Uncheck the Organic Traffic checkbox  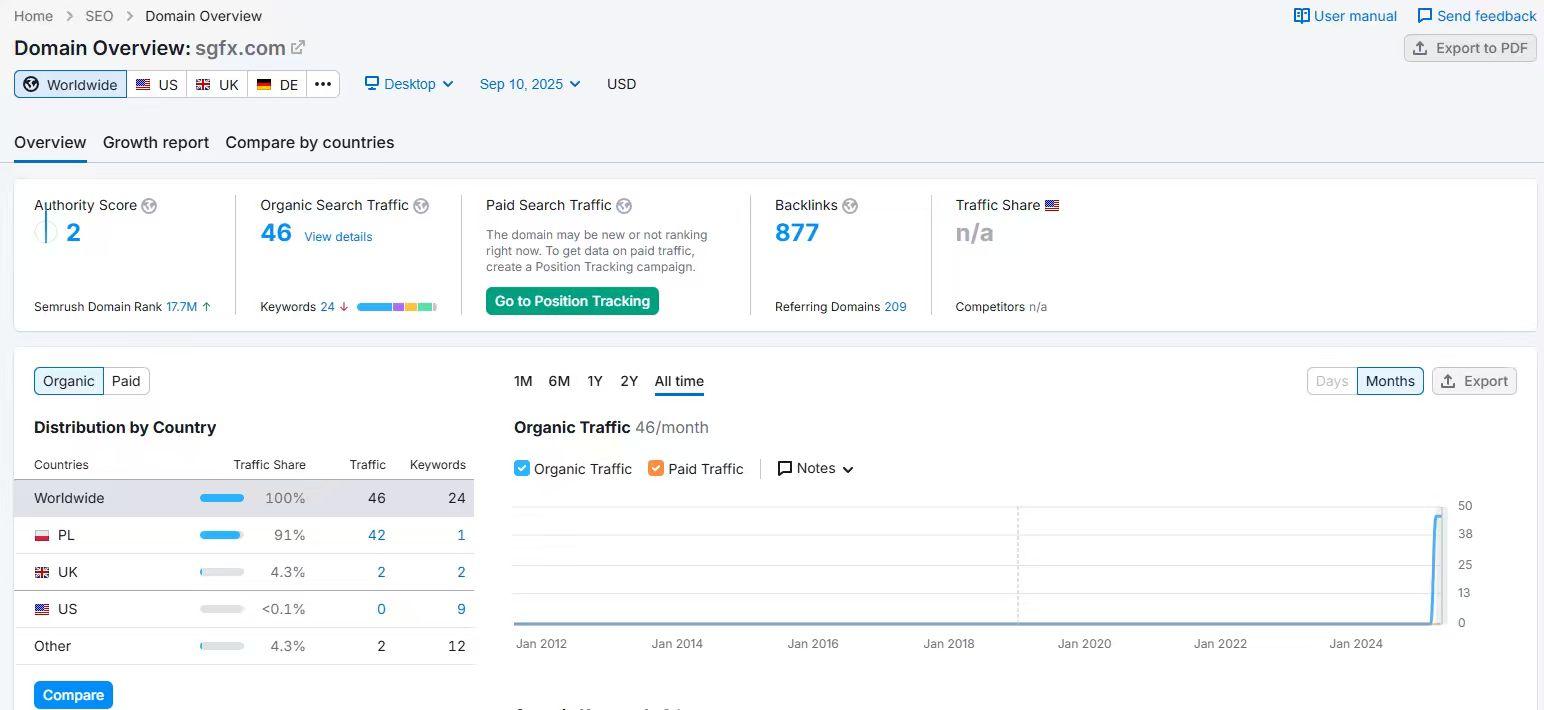coord(522,468)
